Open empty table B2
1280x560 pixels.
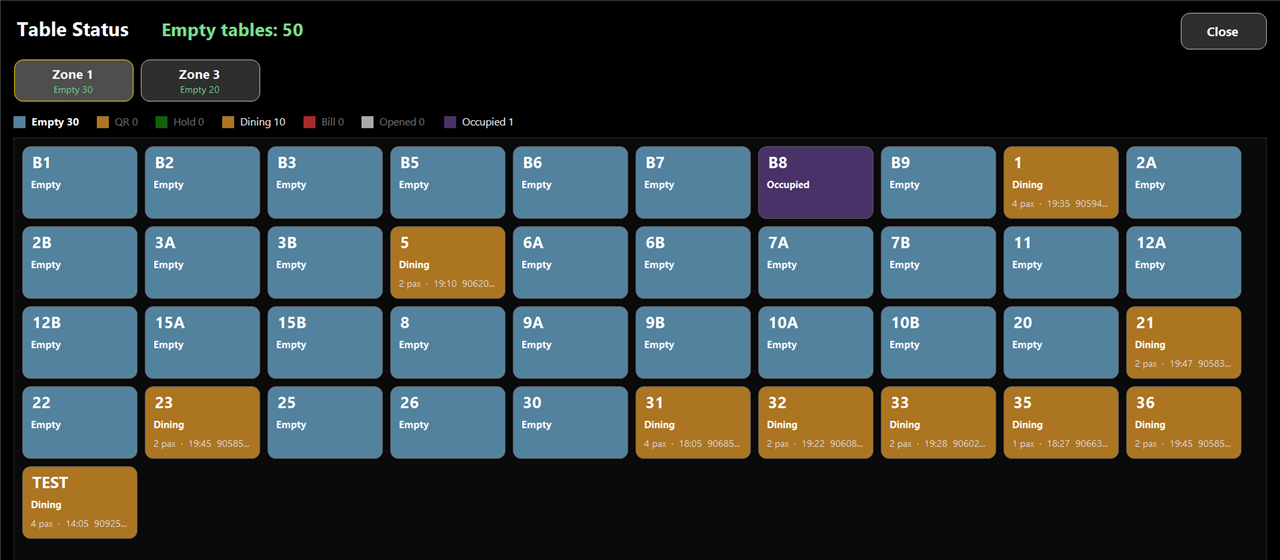pos(202,182)
